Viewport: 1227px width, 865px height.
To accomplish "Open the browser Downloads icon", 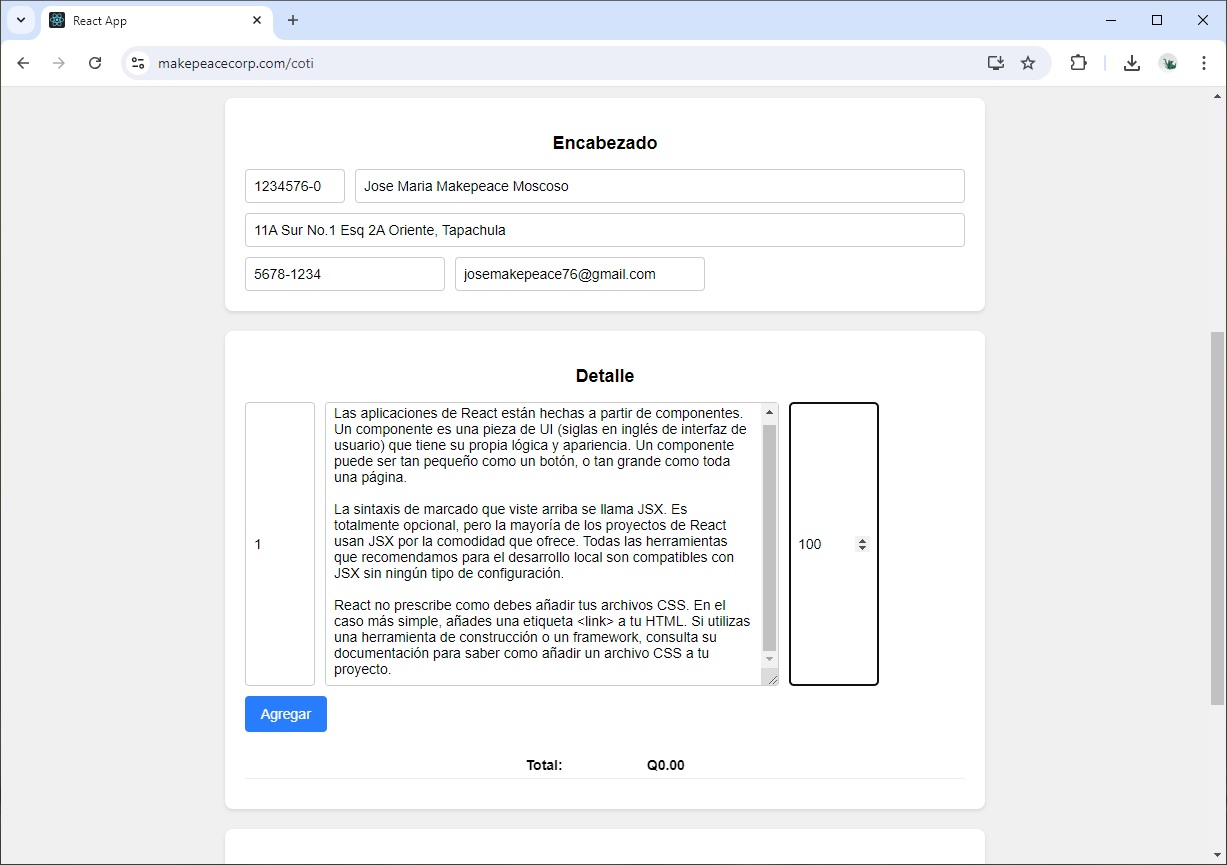I will [1132, 63].
